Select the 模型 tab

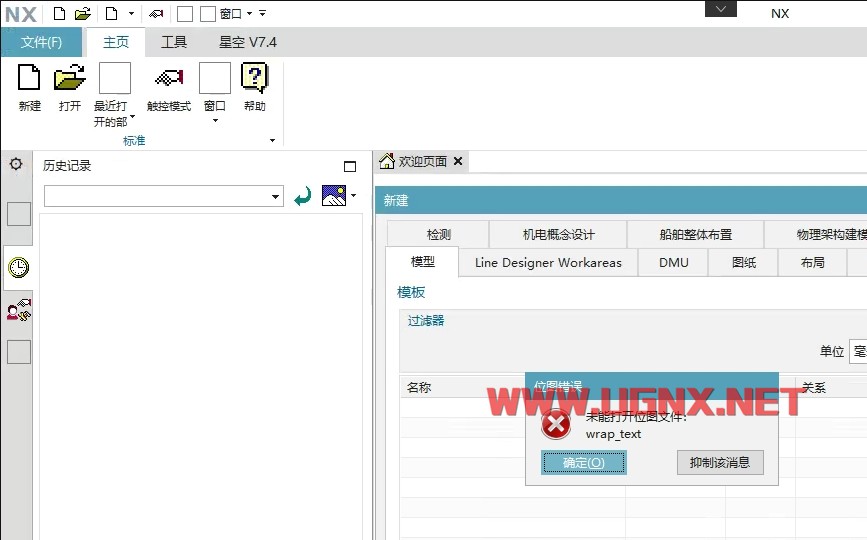pos(422,261)
